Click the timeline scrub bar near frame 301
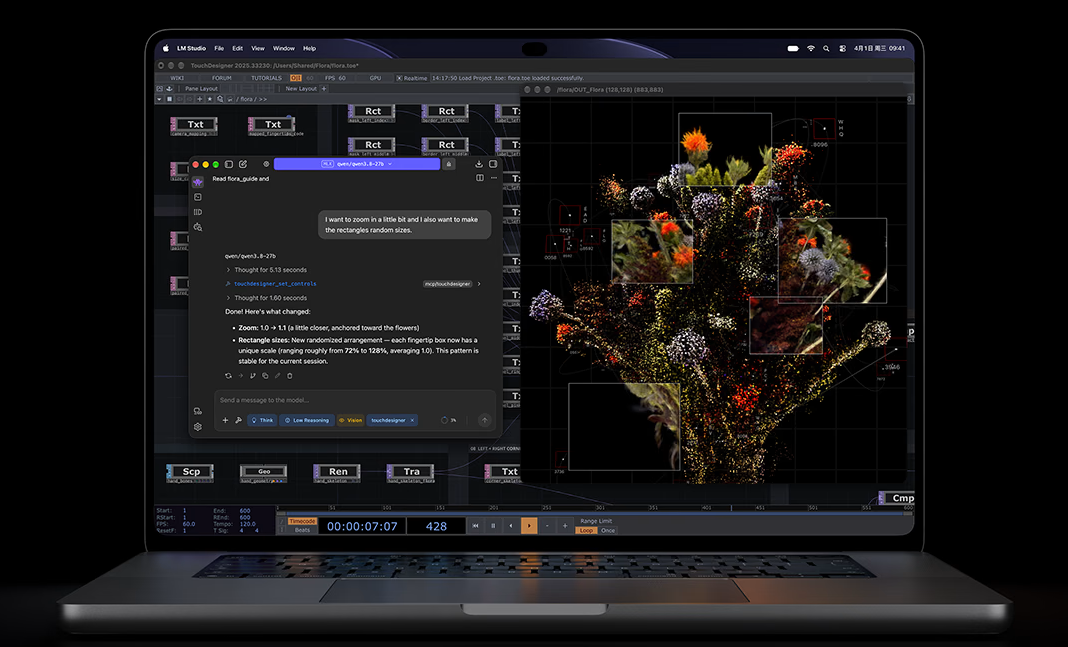The image size is (1068, 647). [x=599, y=508]
